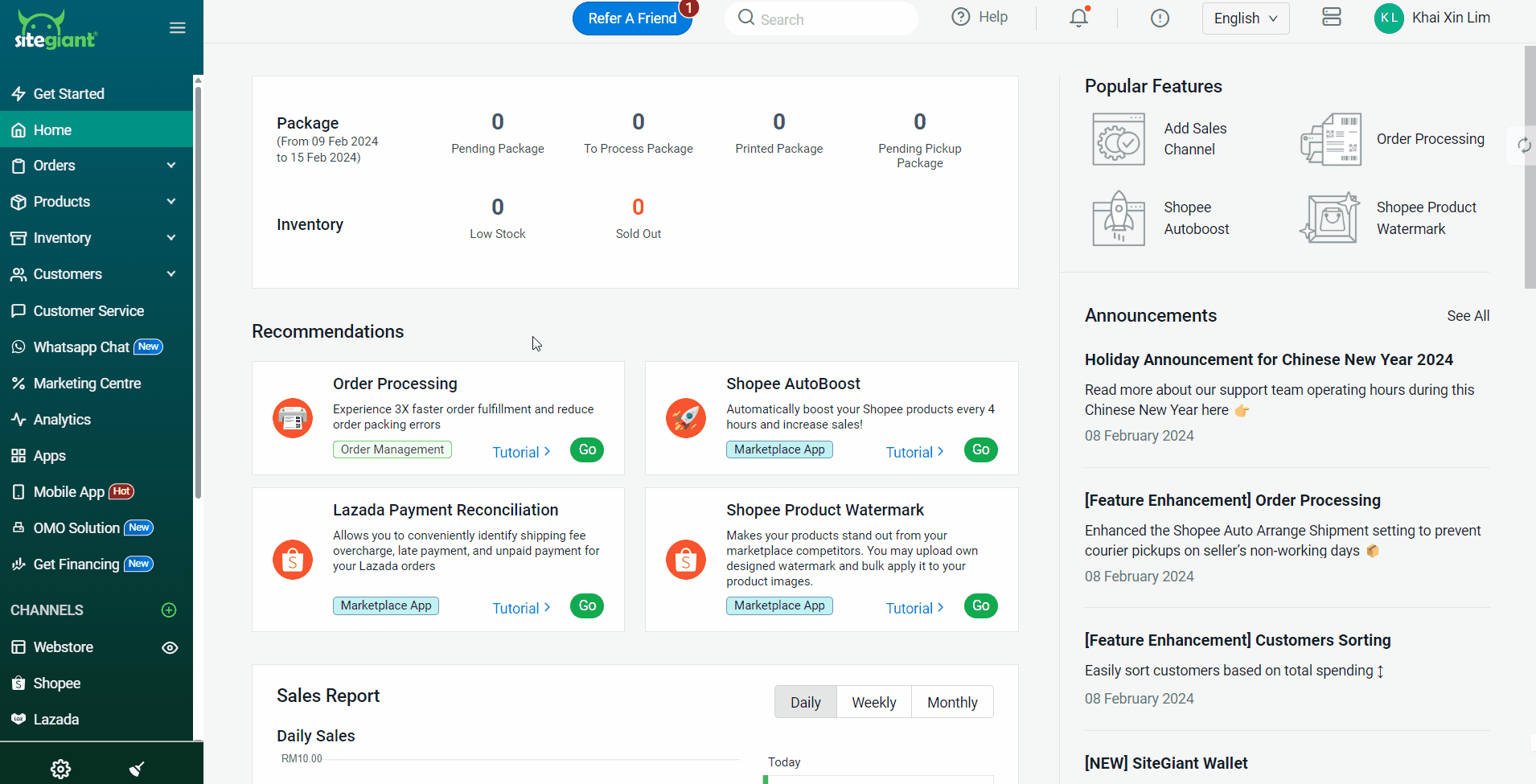
Task: Open Marketing Centre from the sidebar
Action: (x=87, y=384)
